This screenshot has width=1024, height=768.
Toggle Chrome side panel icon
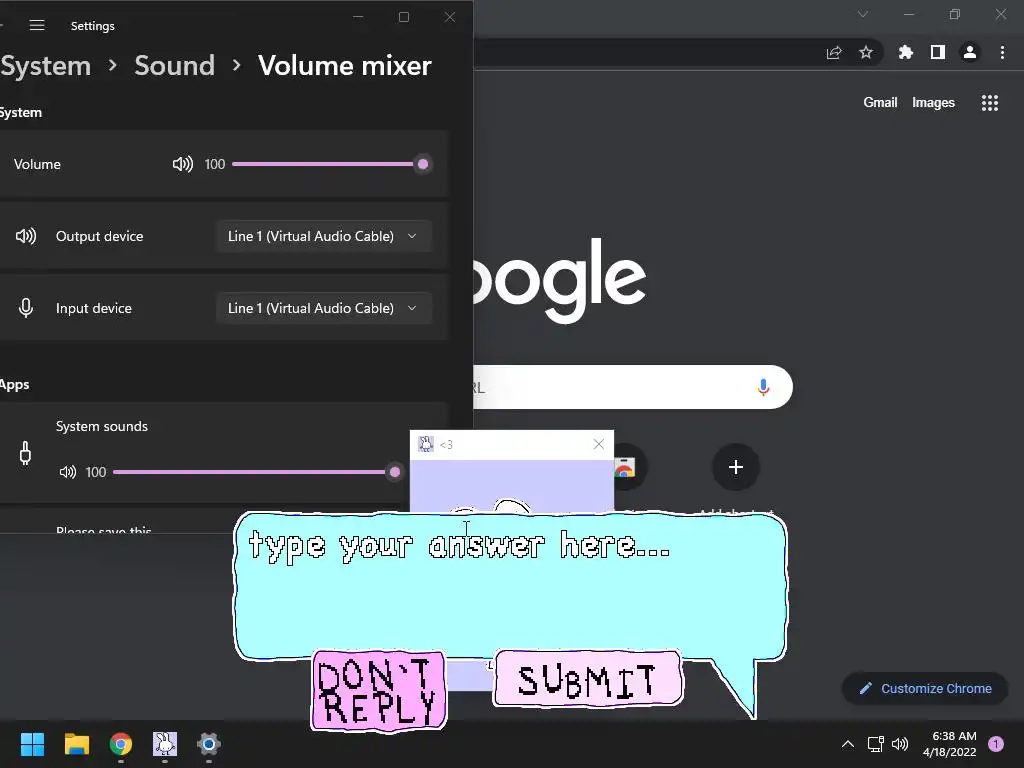938,52
